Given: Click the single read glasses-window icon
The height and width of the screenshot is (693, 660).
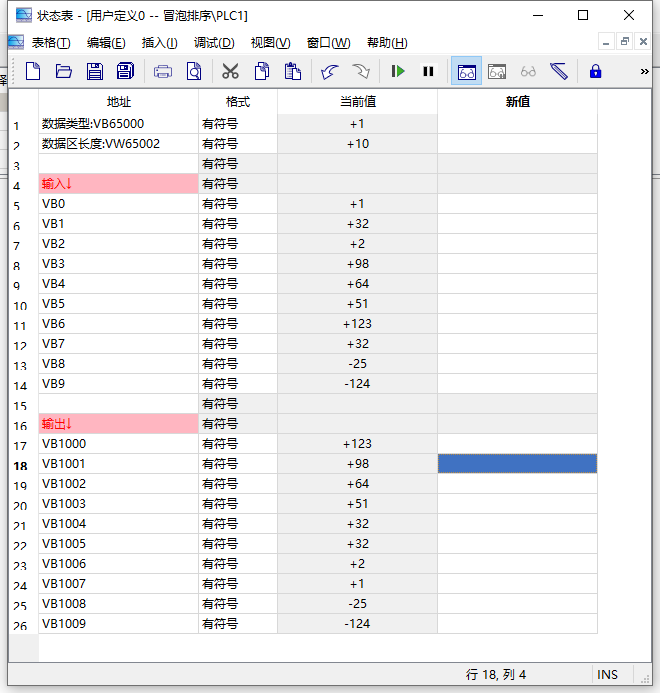Looking at the screenshot, I should (497, 71).
